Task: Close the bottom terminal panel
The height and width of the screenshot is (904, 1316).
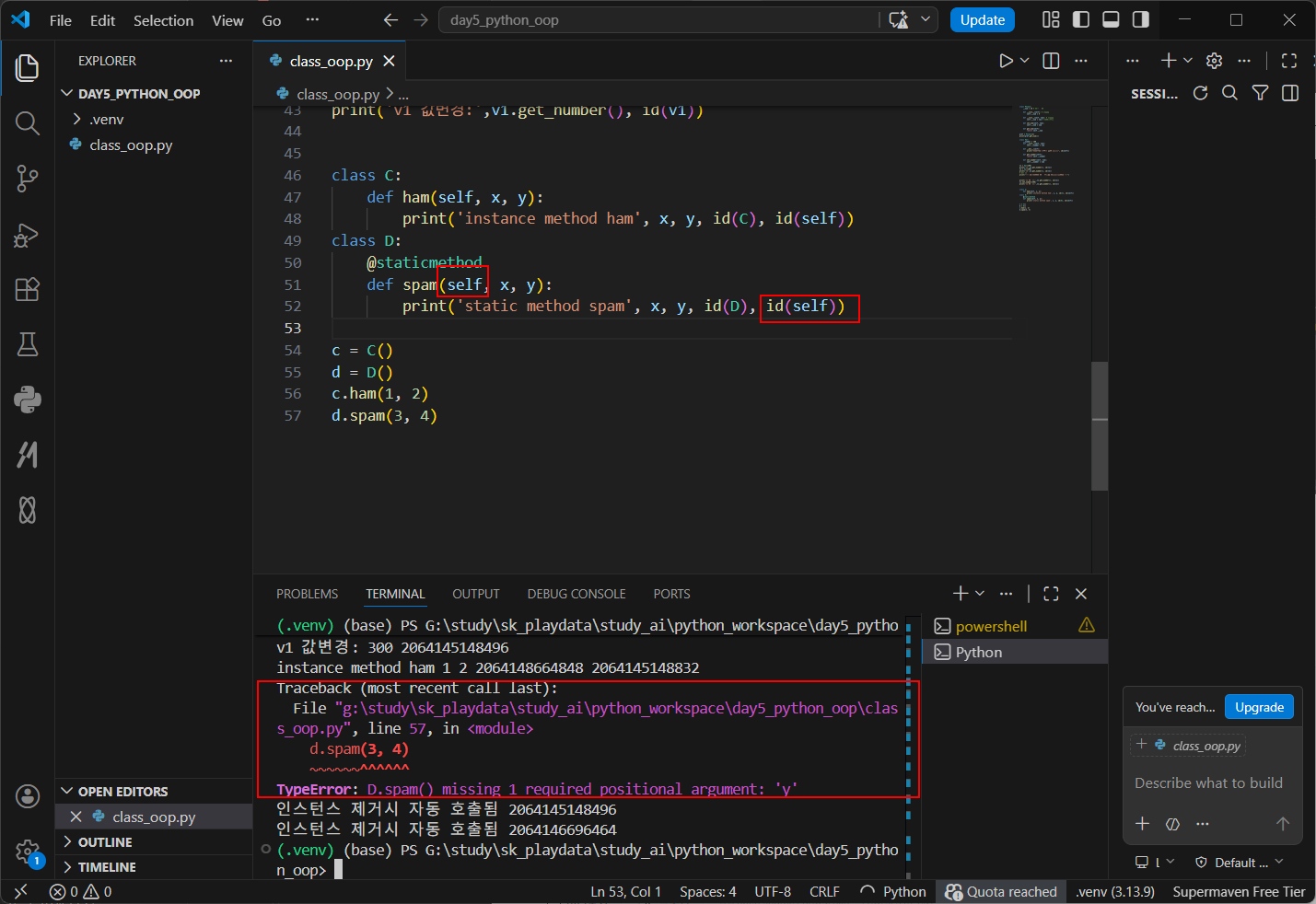Action: pyautogui.click(x=1081, y=594)
